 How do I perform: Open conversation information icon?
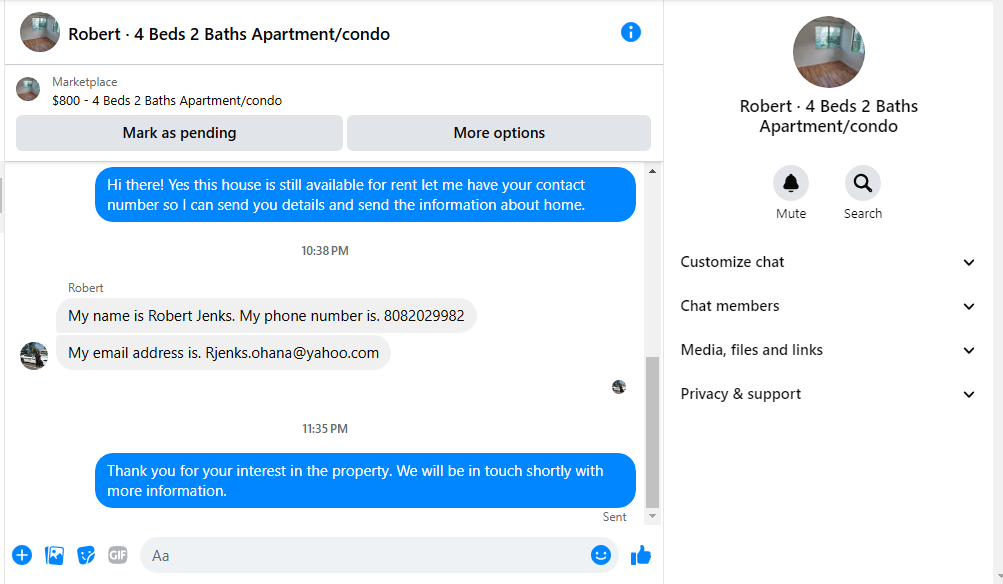tap(630, 32)
